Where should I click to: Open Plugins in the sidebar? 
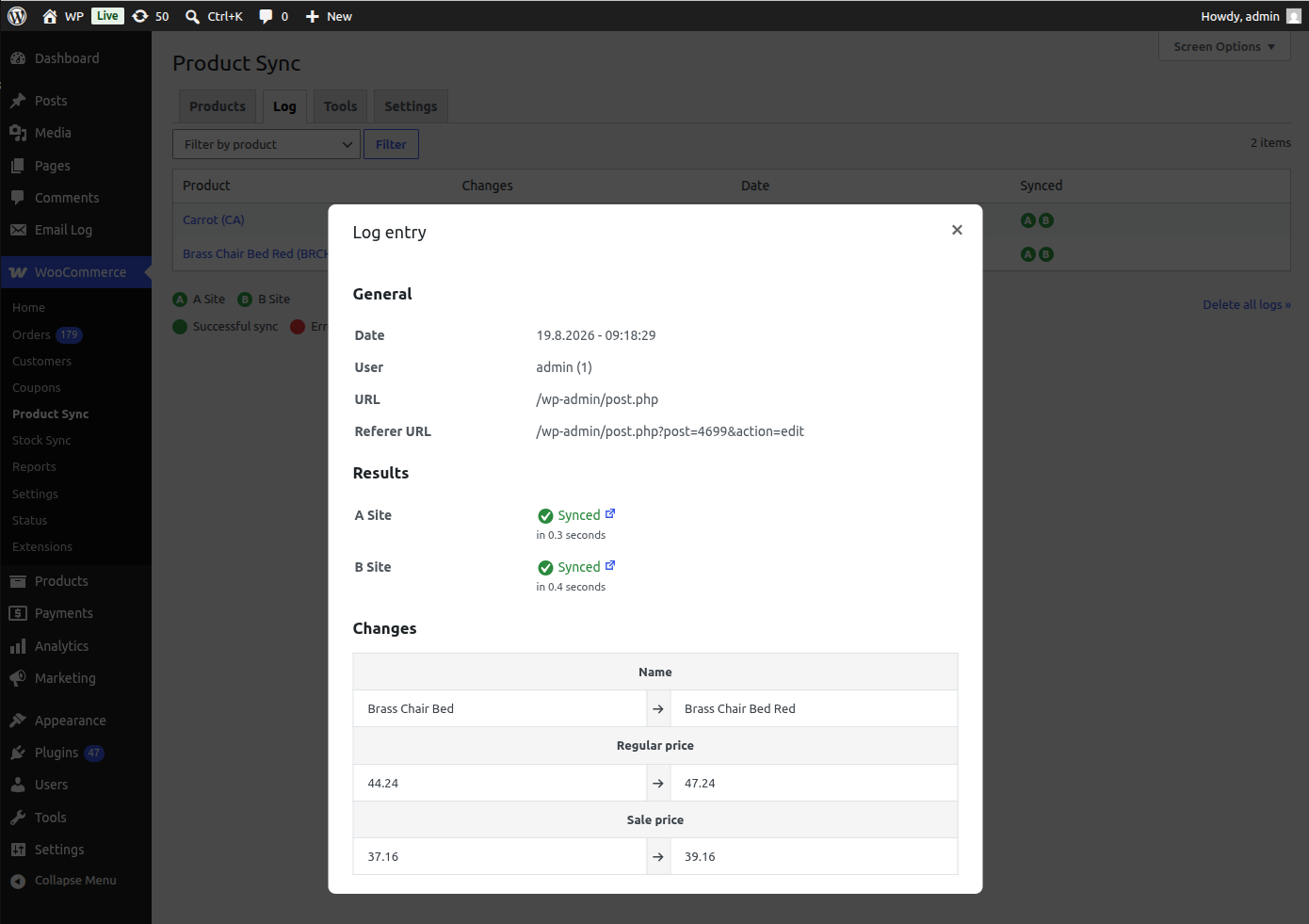tap(75, 753)
